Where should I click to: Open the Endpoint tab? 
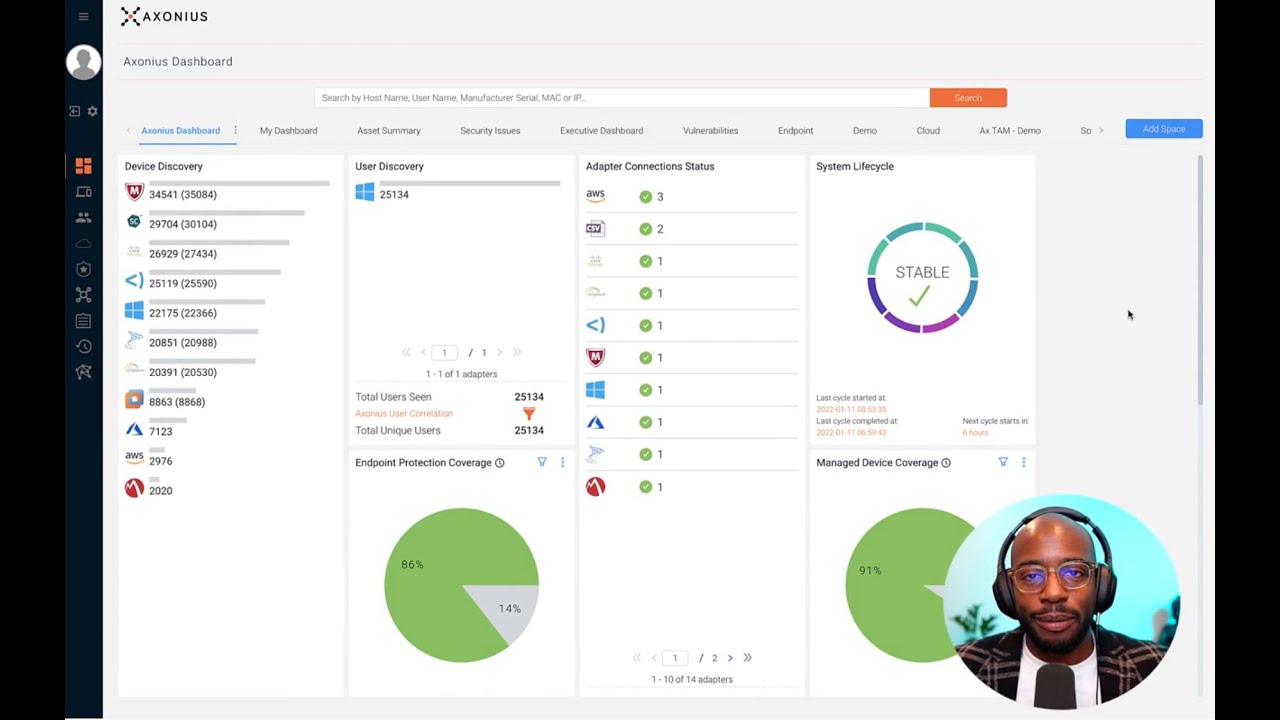pos(795,130)
